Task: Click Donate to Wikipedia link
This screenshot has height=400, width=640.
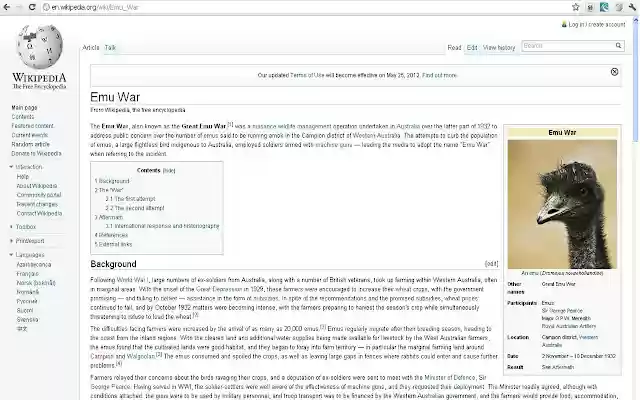Action: 36,153
